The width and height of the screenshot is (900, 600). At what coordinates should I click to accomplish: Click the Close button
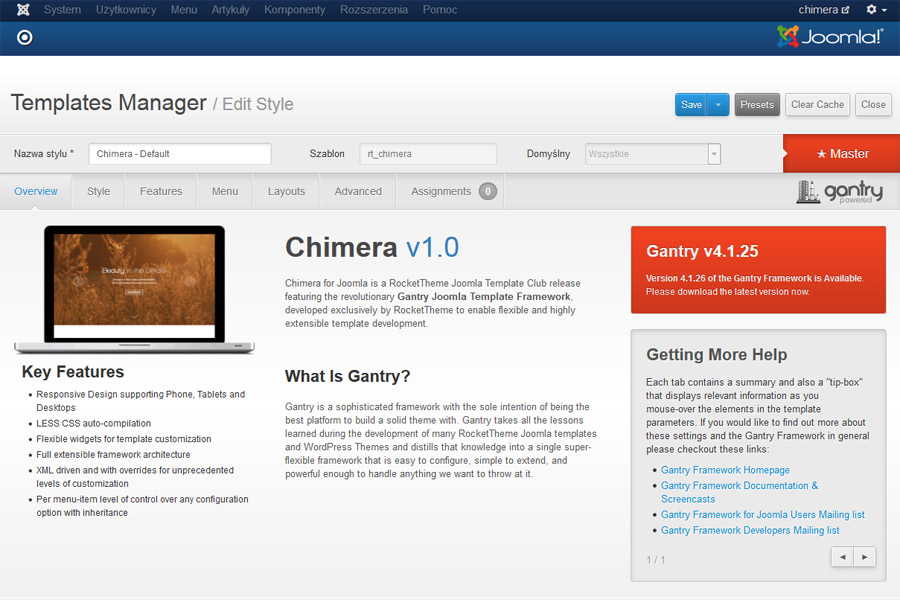(873, 104)
